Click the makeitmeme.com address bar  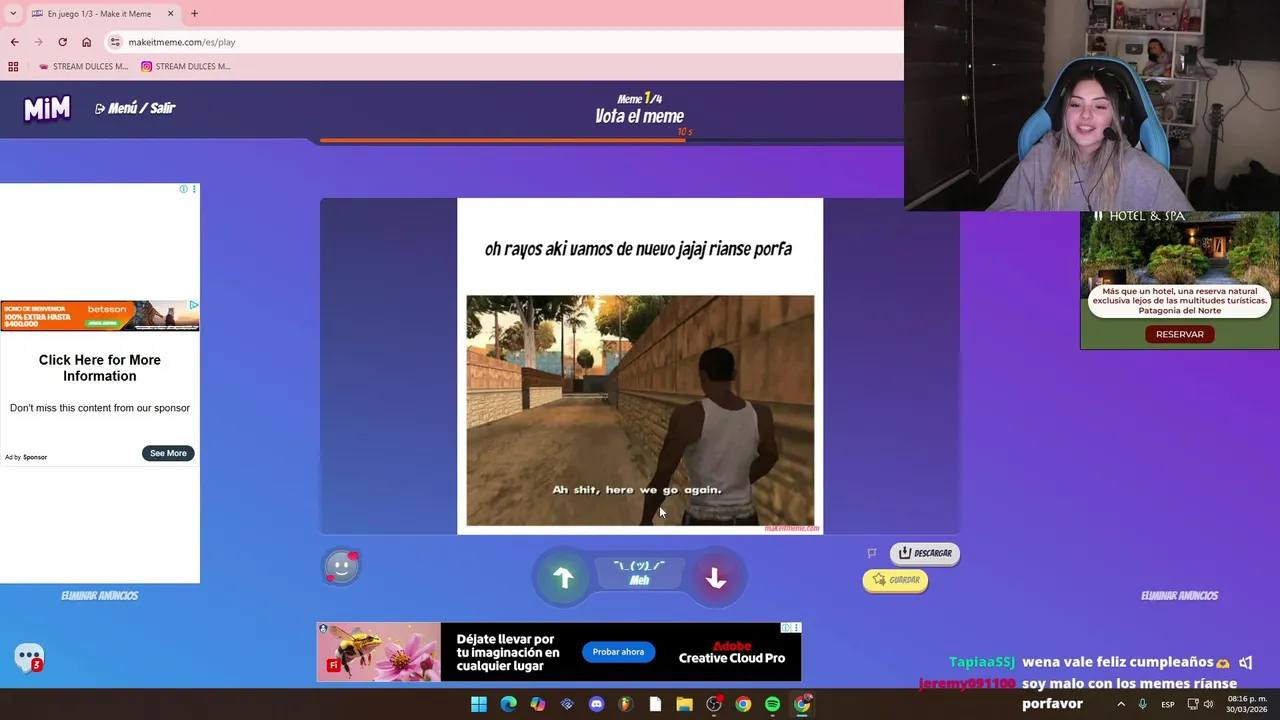[505, 42]
